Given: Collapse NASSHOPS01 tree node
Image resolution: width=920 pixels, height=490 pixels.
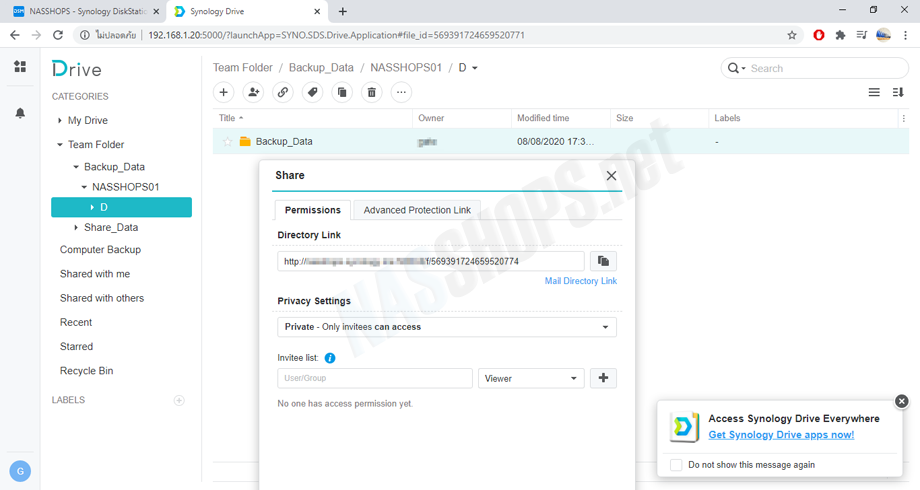Looking at the screenshot, I should [x=84, y=187].
